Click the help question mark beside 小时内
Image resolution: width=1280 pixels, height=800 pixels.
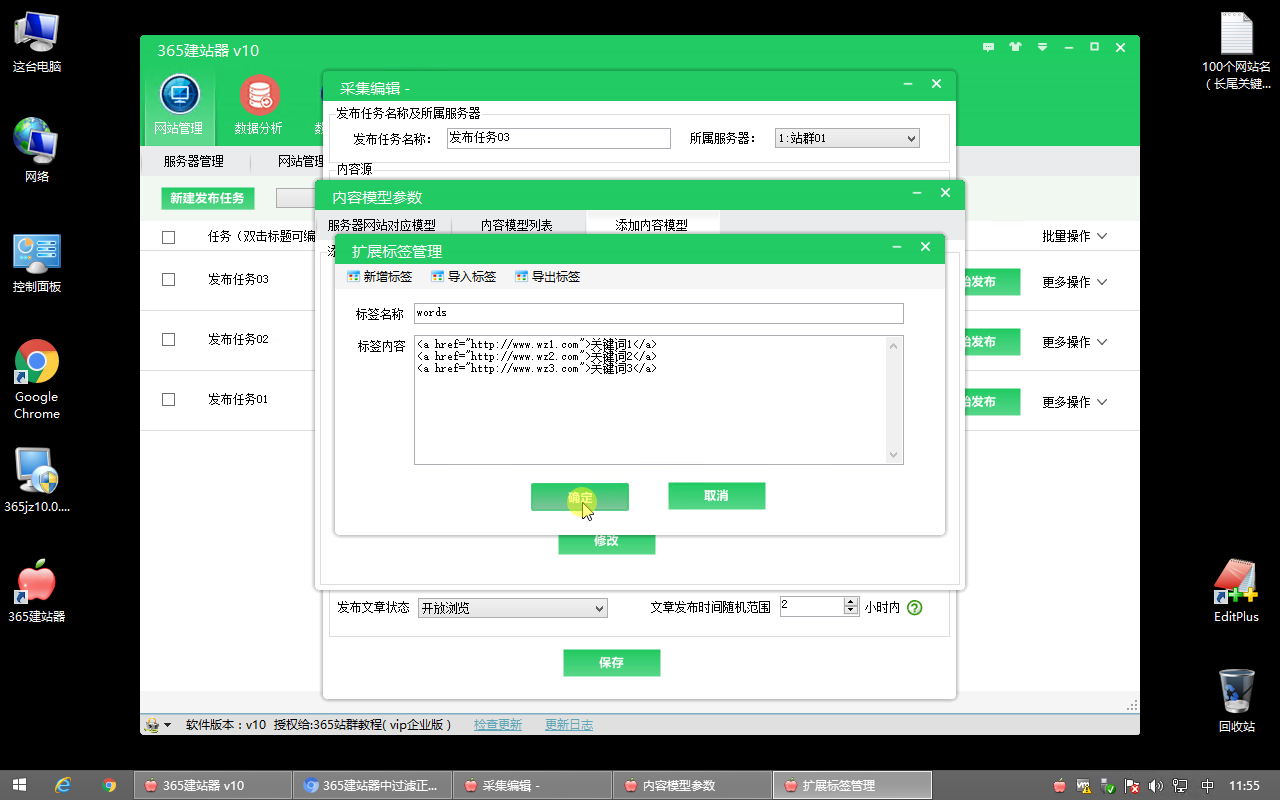tap(914, 607)
